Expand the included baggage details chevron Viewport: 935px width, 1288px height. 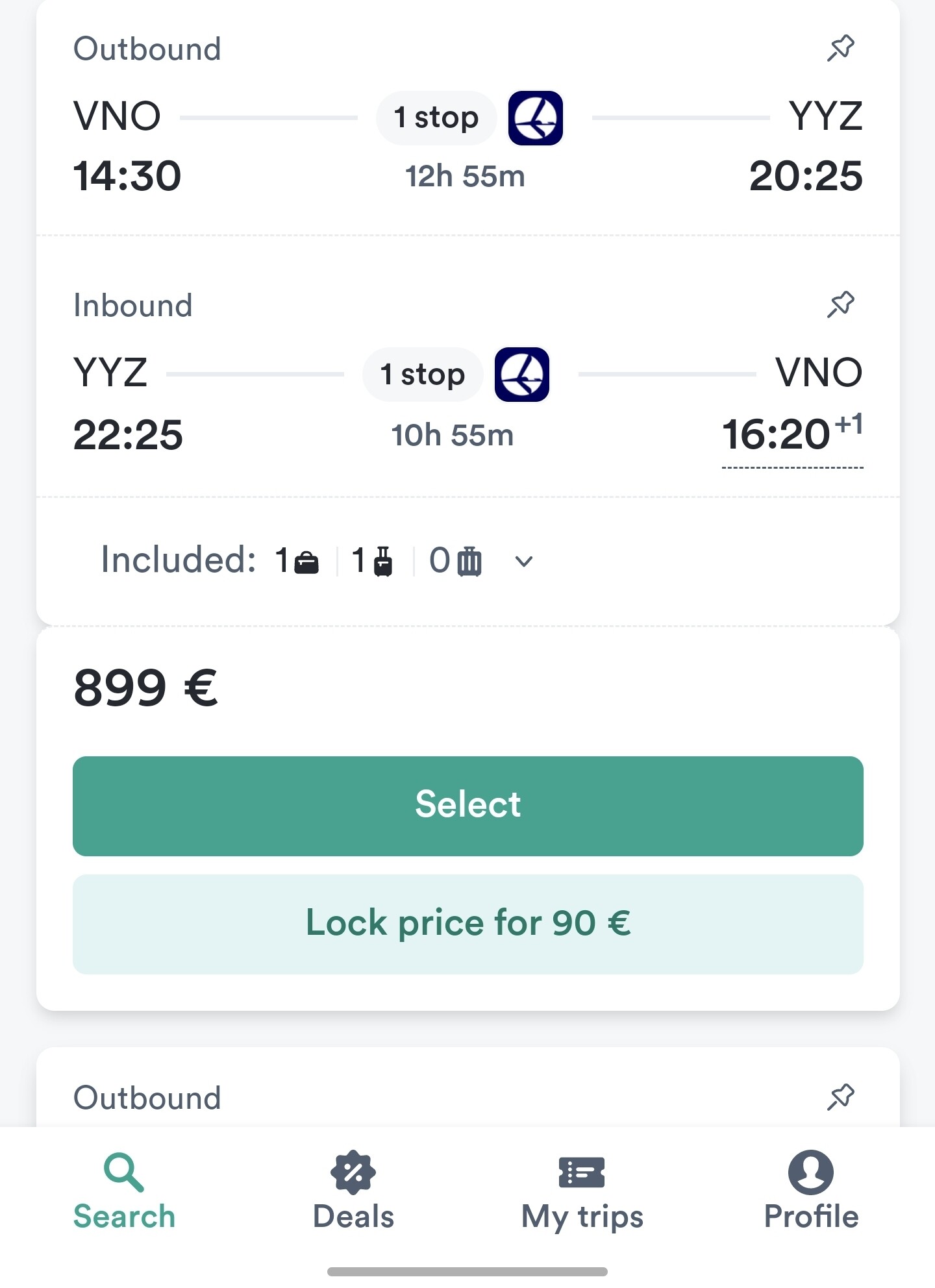coord(524,562)
